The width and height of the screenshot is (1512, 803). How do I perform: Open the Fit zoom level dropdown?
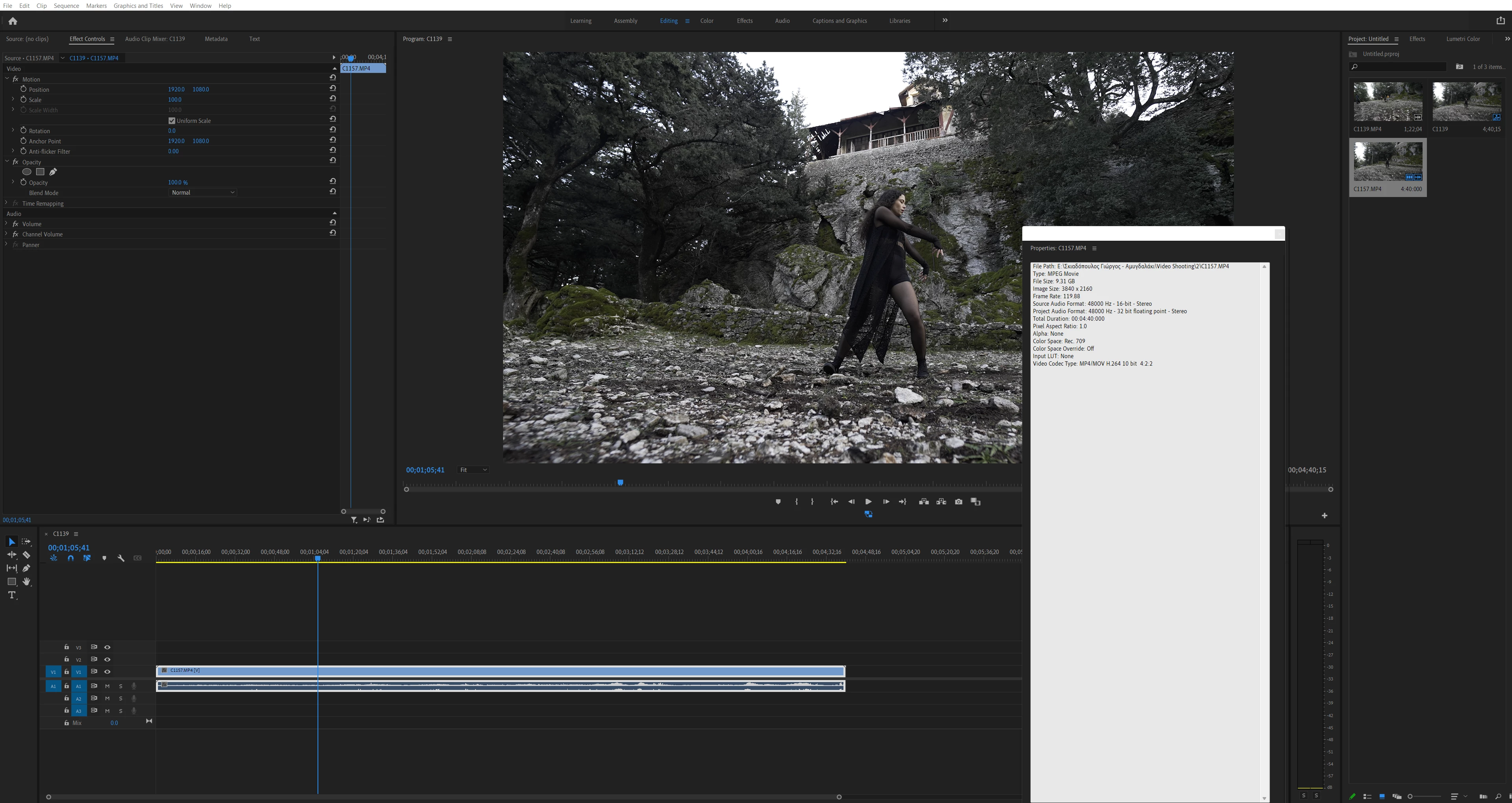(473, 470)
